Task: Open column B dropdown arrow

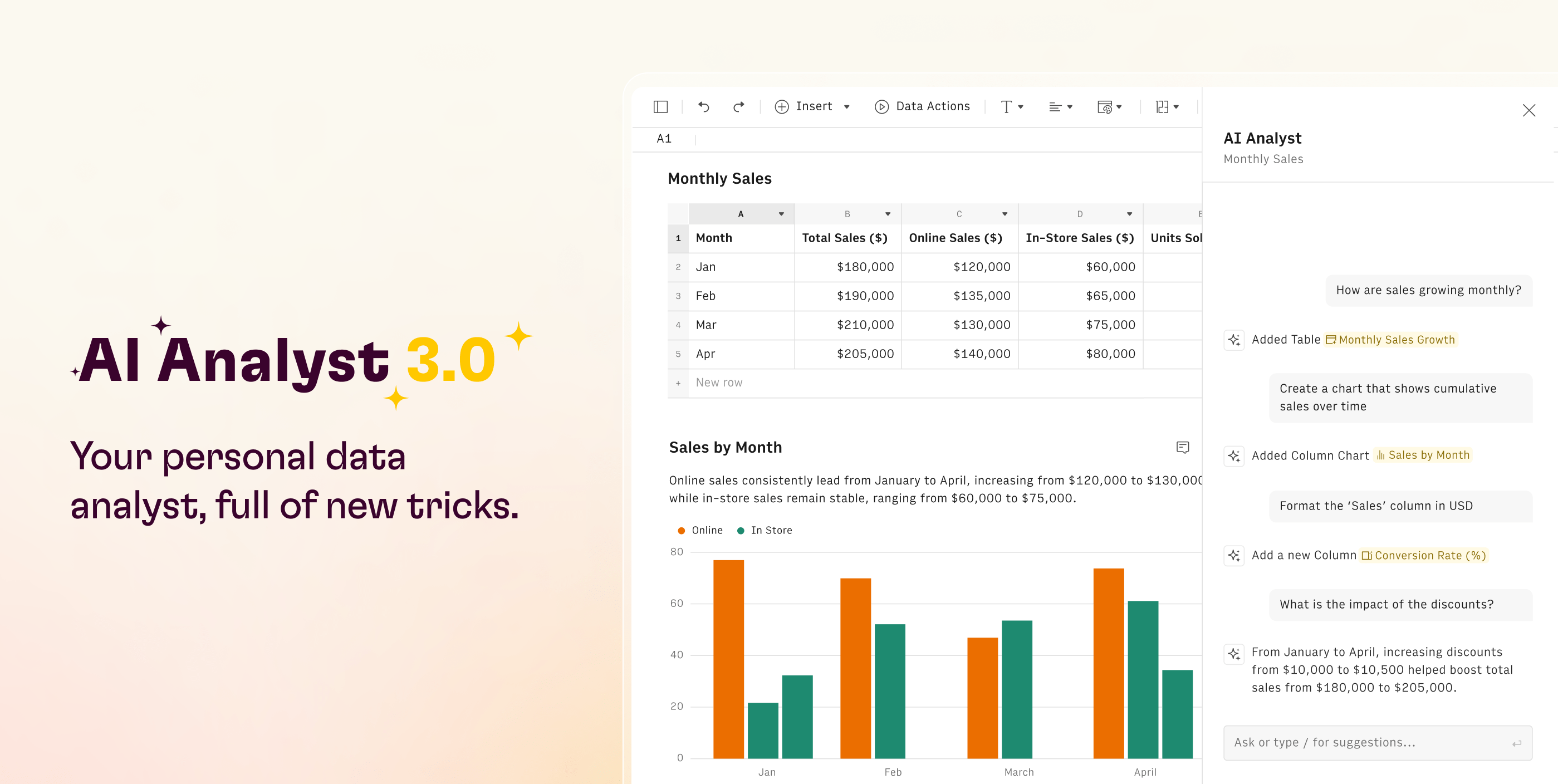Action: click(x=887, y=214)
